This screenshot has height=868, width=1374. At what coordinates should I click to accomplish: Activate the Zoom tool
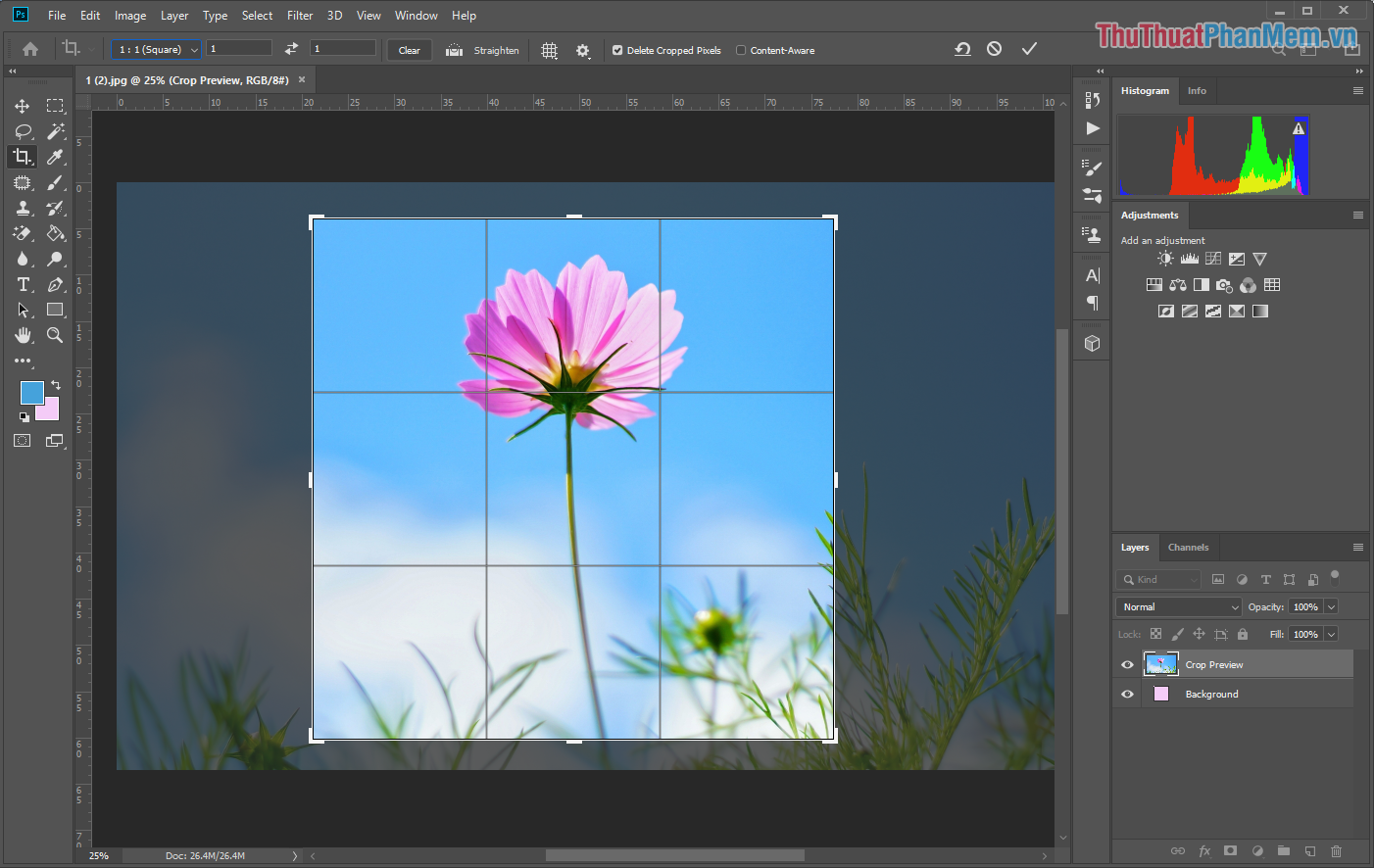pyautogui.click(x=55, y=334)
